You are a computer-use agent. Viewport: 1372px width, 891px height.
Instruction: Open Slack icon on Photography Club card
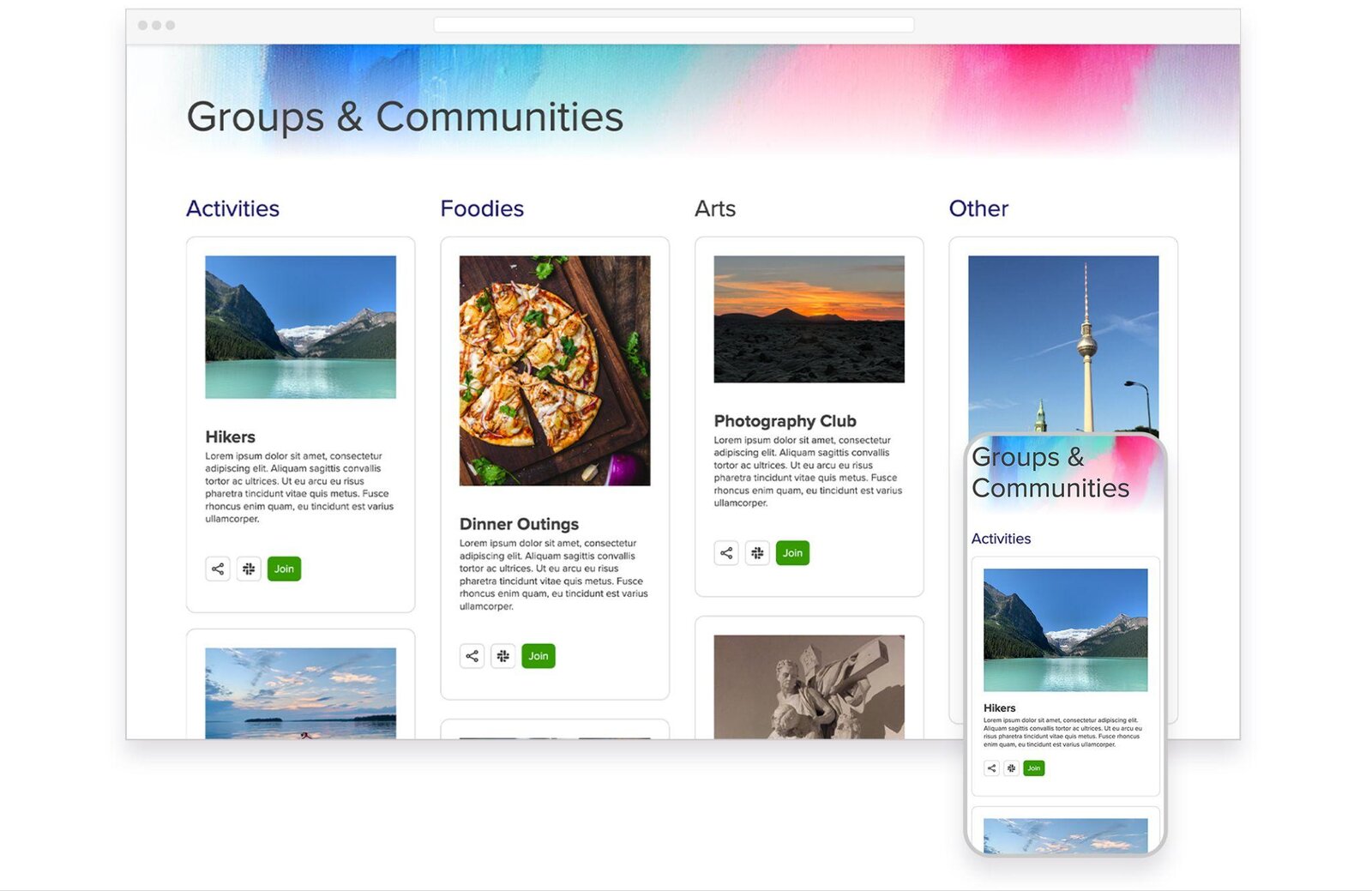(757, 553)
